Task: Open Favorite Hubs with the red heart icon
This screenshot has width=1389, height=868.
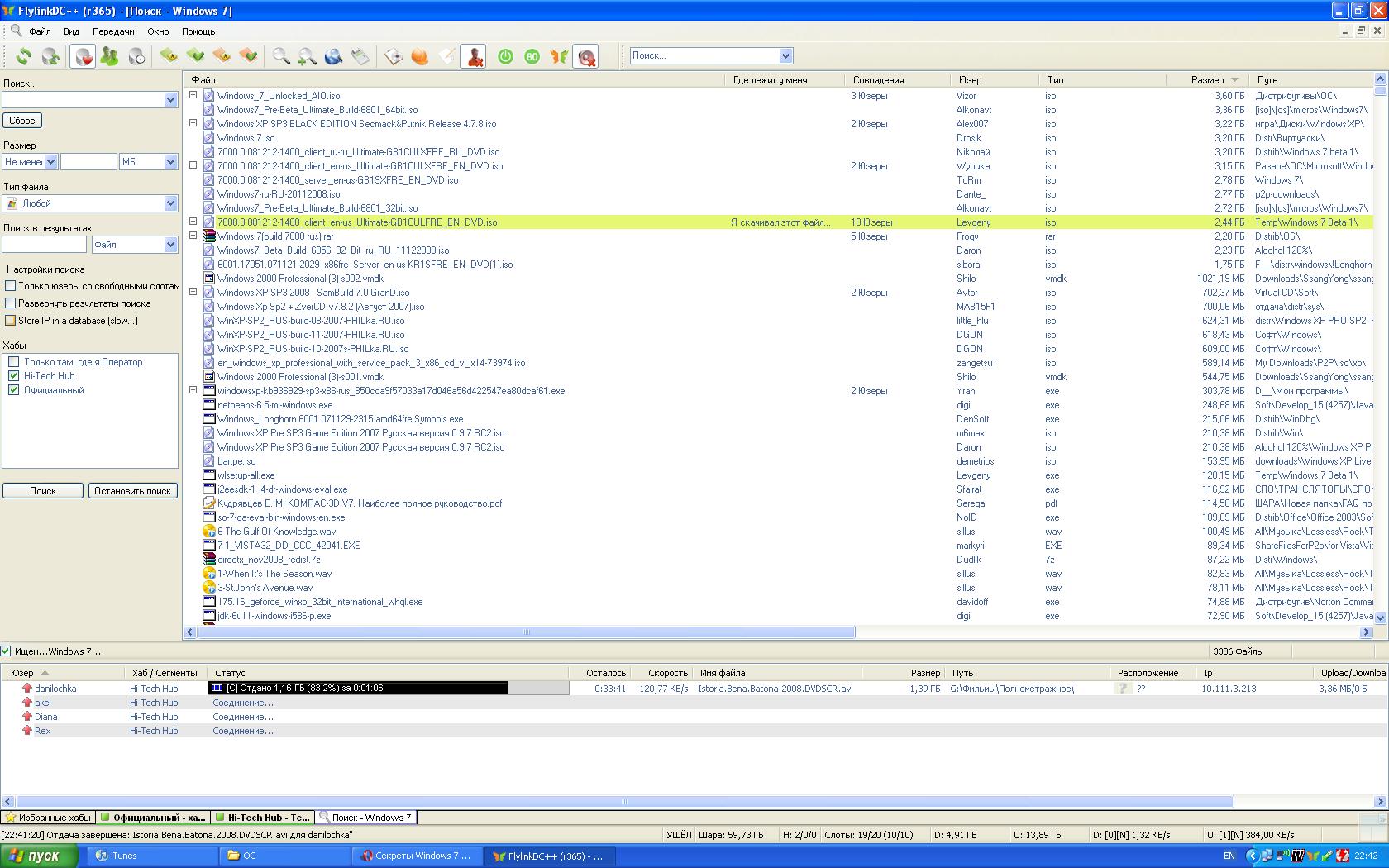Action: [83, 56]
